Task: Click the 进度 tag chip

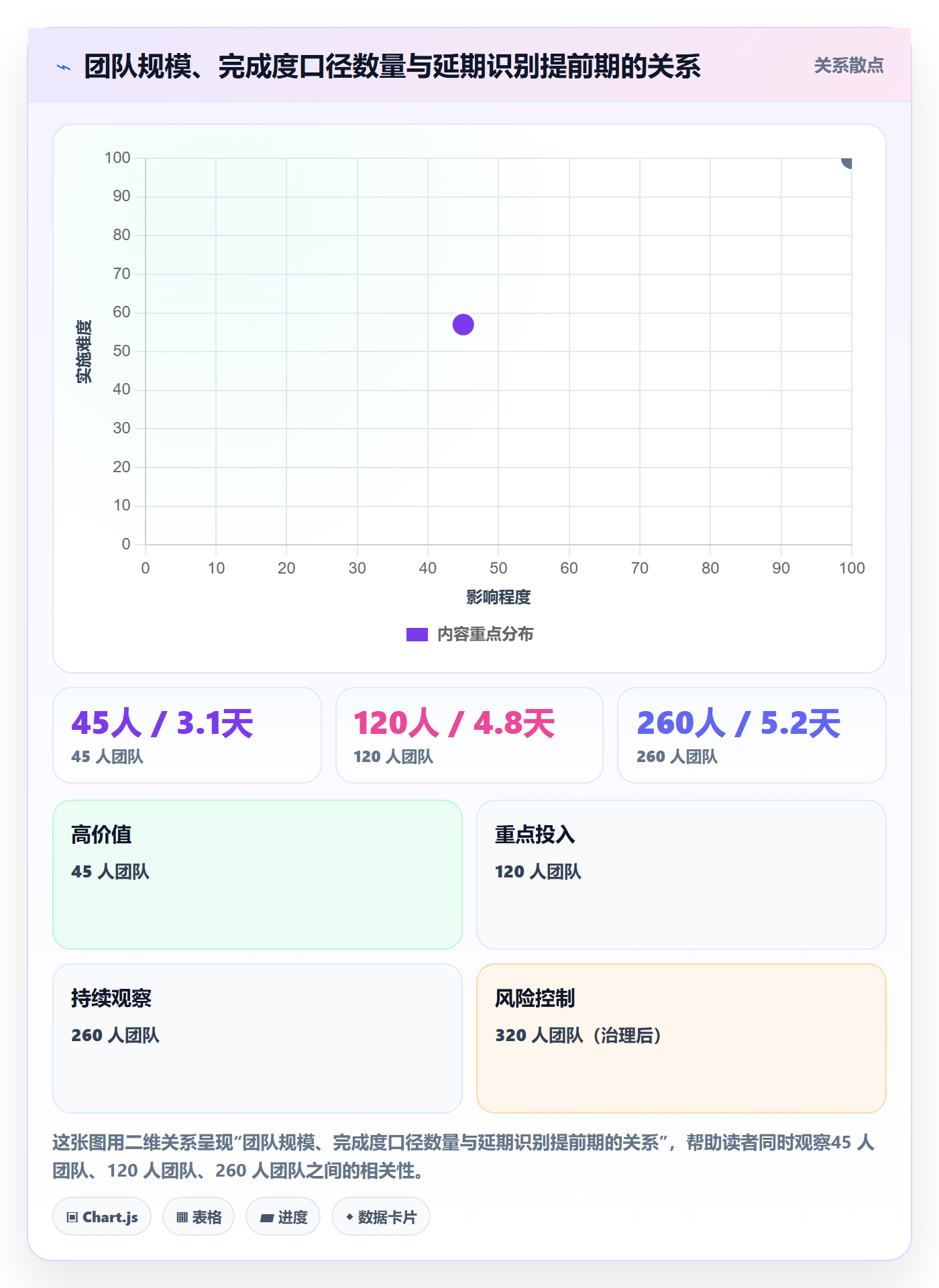Action: [283, 1217]
